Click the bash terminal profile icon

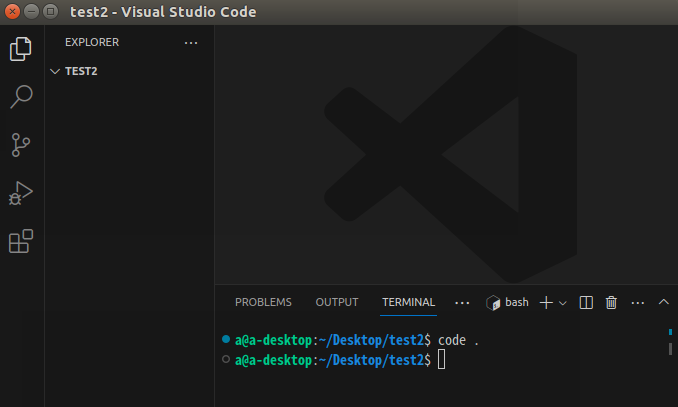pyautogui.click(x=493, y=303)
